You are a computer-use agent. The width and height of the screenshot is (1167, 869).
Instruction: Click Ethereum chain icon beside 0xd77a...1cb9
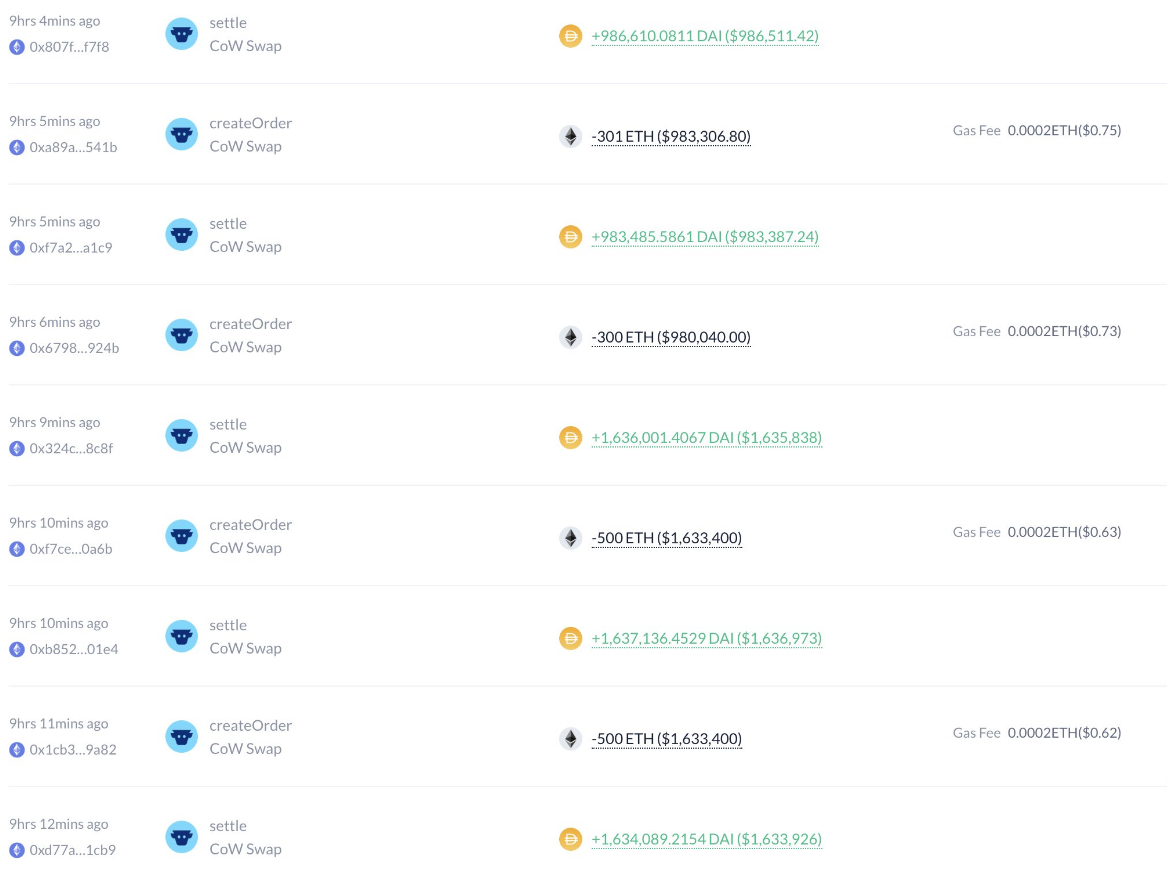(x=17, y=851)
